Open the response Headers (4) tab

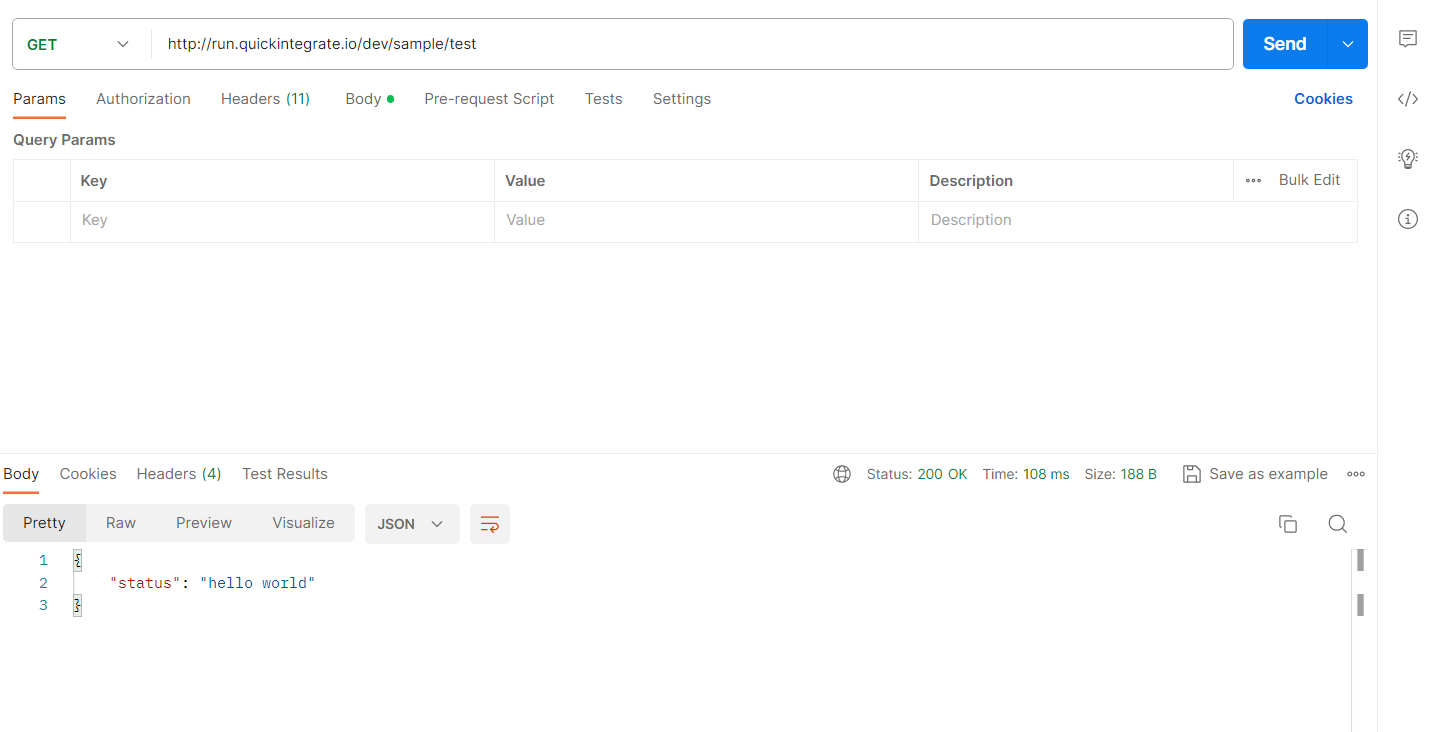[179, 474]
